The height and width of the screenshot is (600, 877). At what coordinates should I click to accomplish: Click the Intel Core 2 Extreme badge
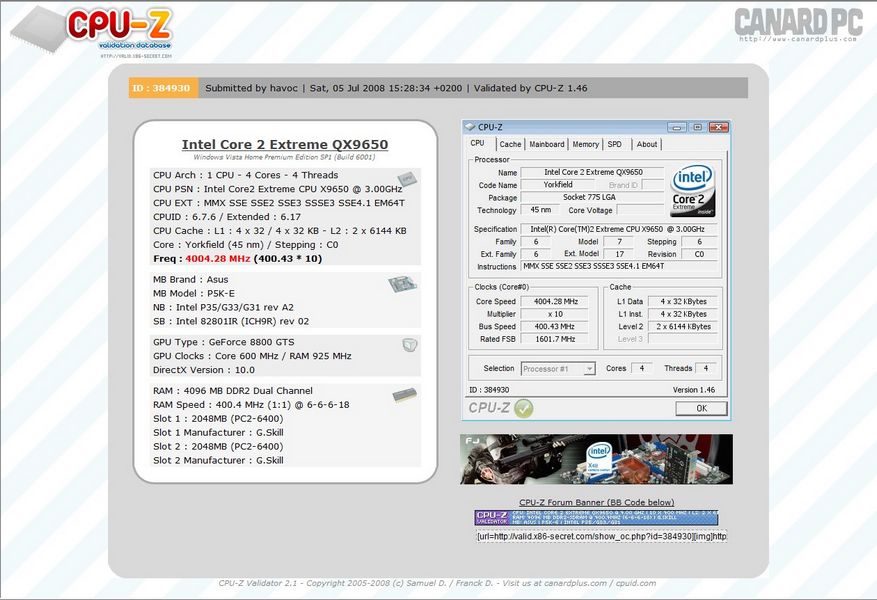pos(692,191)
